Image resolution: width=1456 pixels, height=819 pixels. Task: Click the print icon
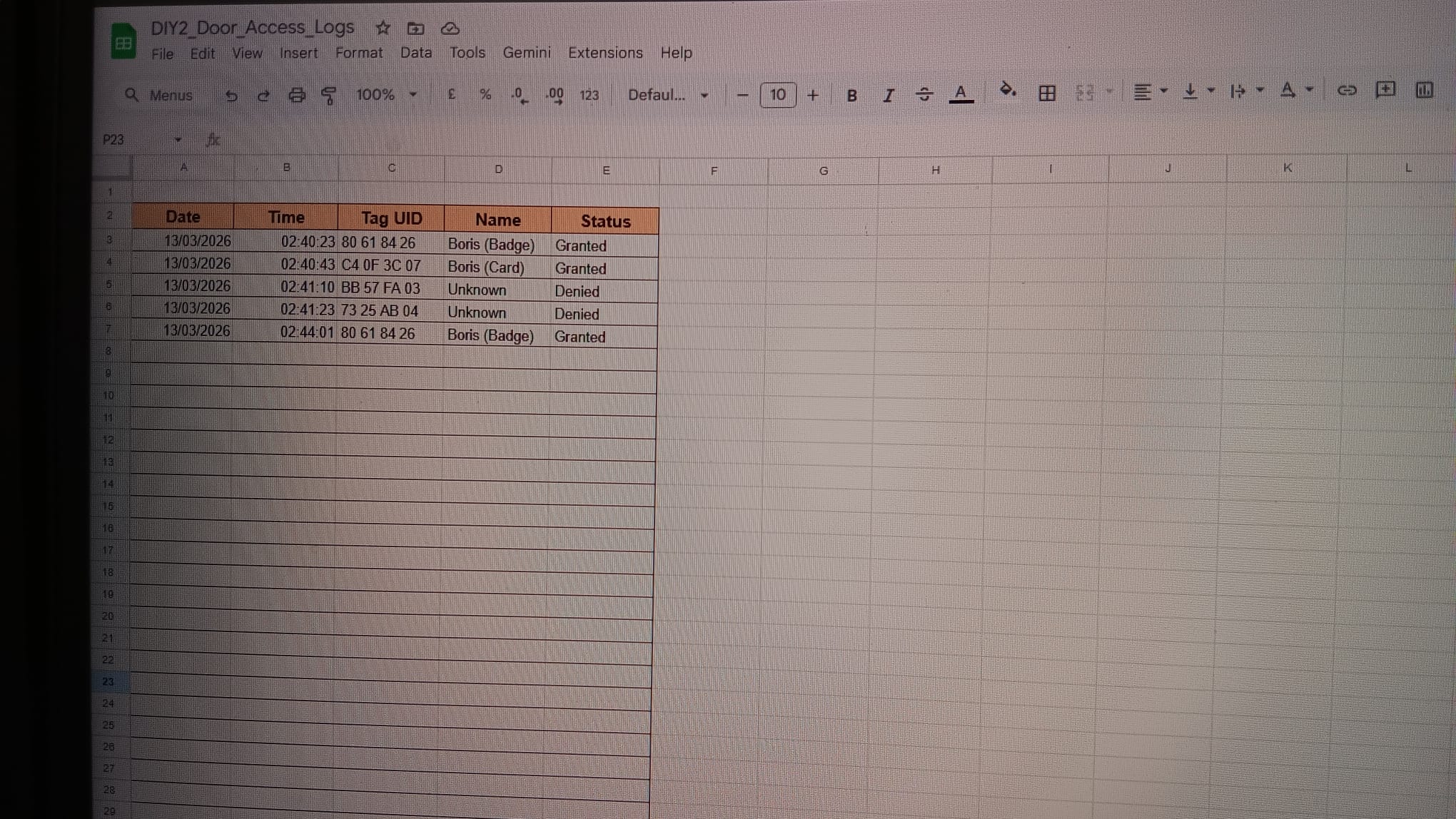(296, 95)
